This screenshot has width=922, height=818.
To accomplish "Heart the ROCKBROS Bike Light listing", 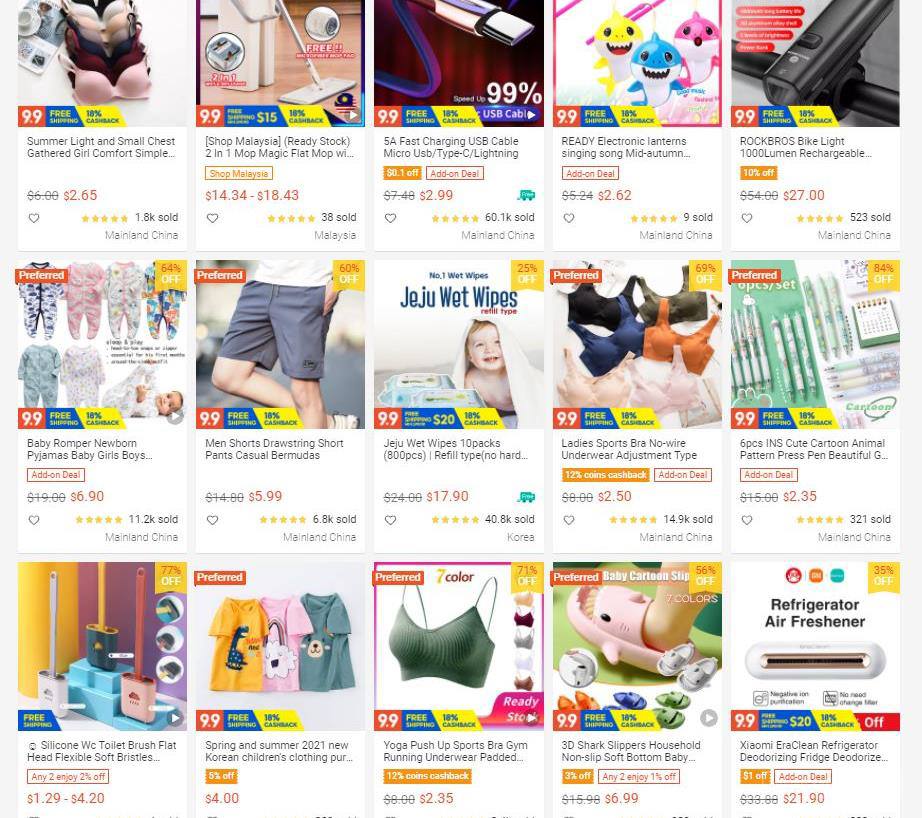I will [747, 218].
